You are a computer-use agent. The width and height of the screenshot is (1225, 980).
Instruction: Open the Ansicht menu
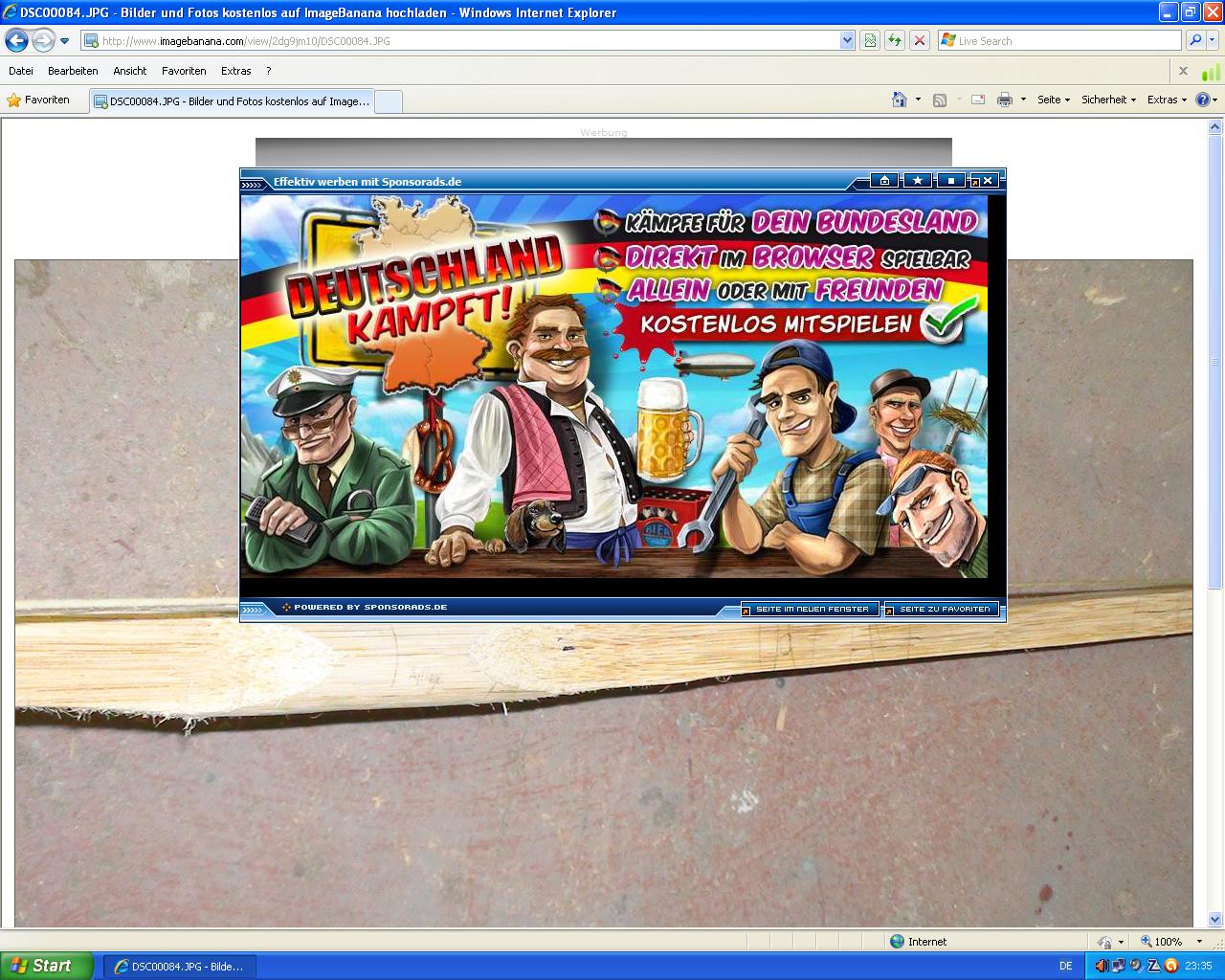[130, 71]
